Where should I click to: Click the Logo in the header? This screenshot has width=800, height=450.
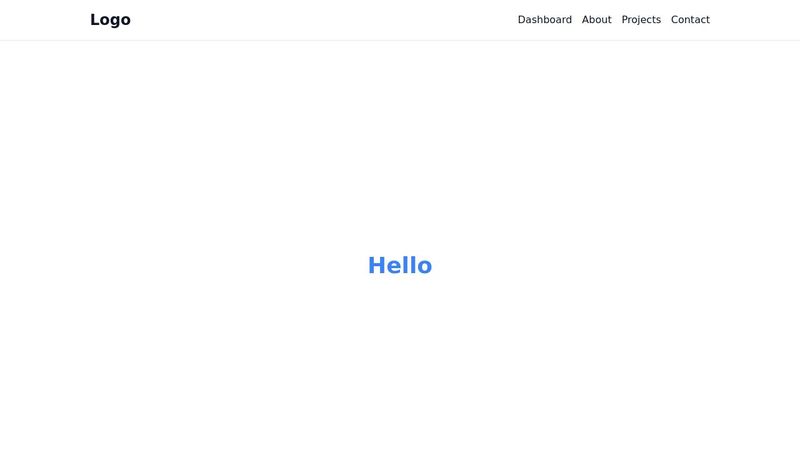pyautogui.click(x=110, y=20)
